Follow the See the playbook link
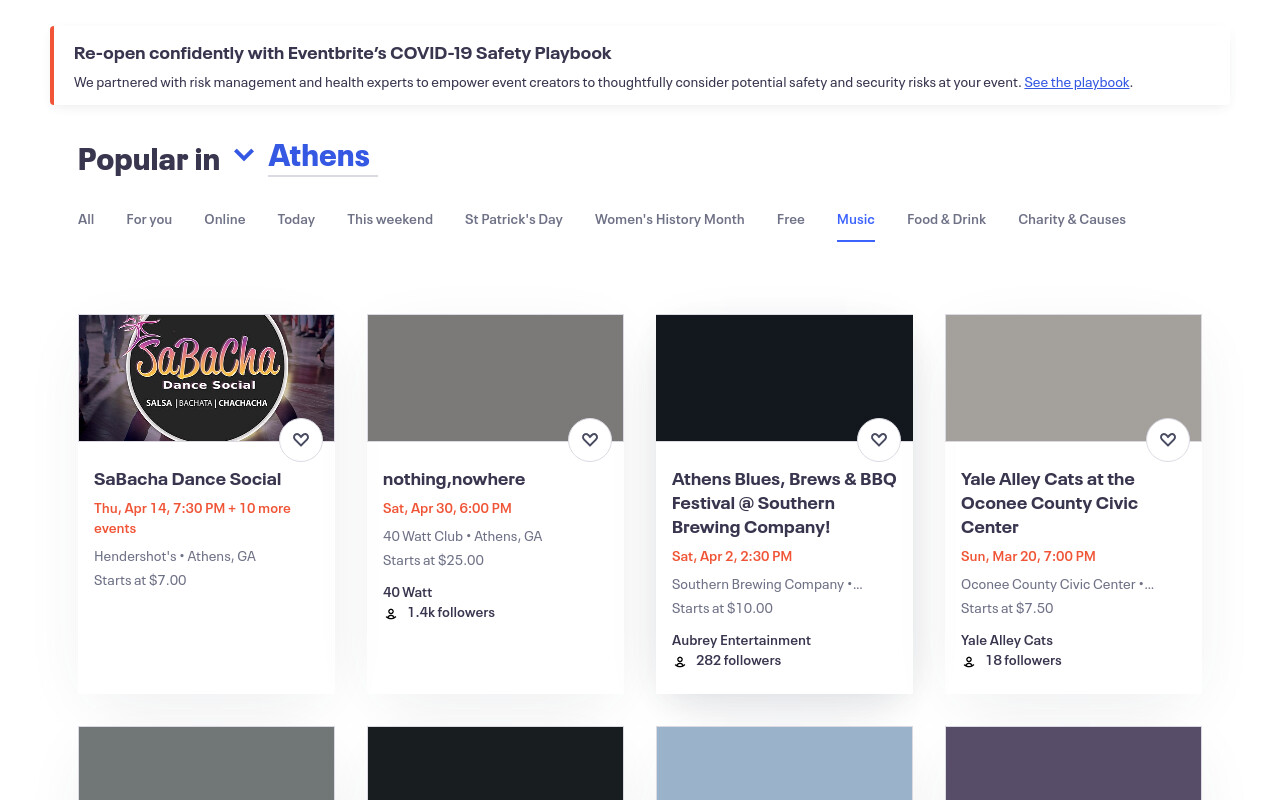Image resolution: width=1280 pixels, height=800 pixels. tap(1077, 82)
